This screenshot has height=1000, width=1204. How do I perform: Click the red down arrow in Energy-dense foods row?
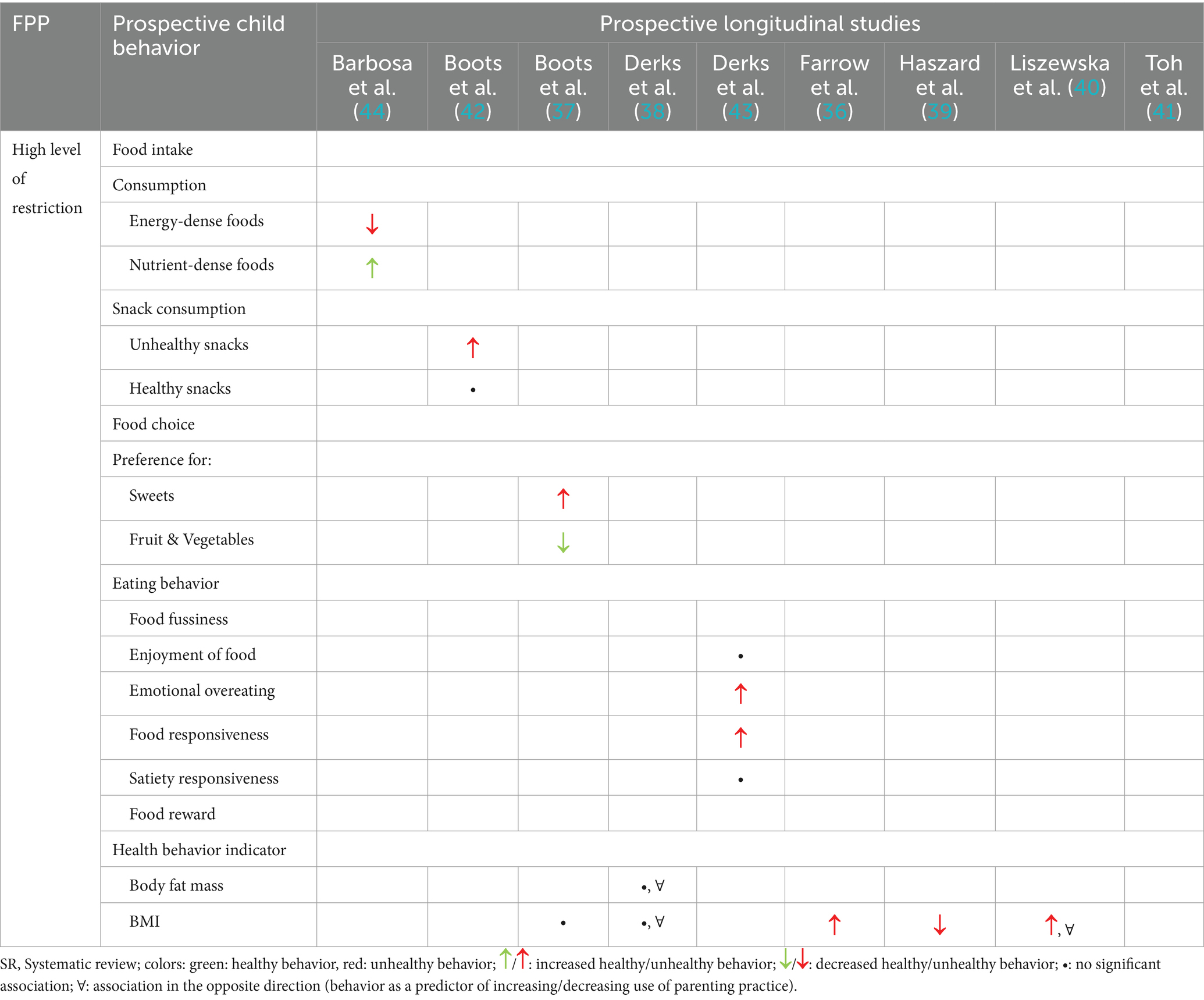tap(372, 224)
